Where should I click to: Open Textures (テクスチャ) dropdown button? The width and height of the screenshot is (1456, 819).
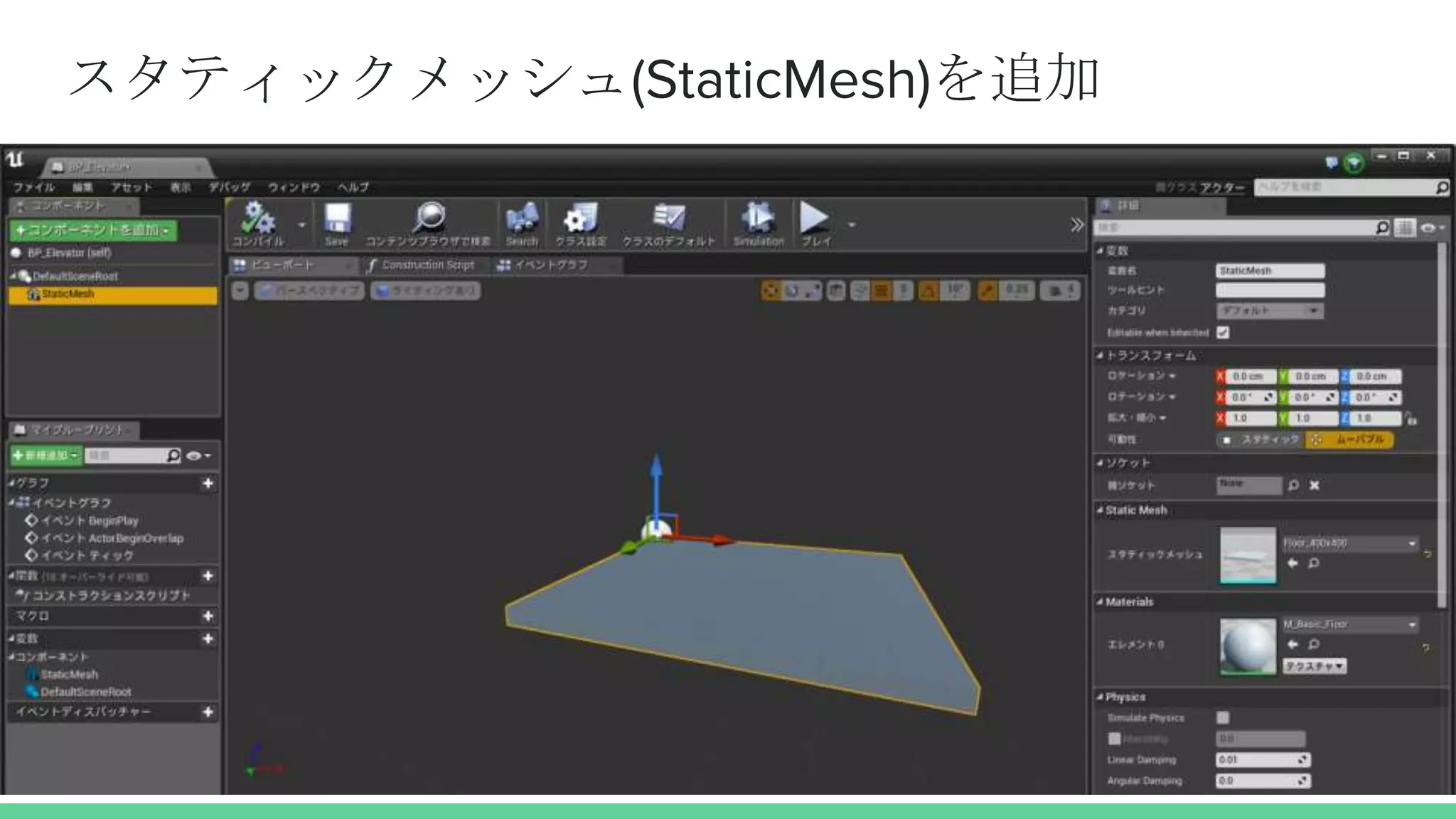[1315, 666]
